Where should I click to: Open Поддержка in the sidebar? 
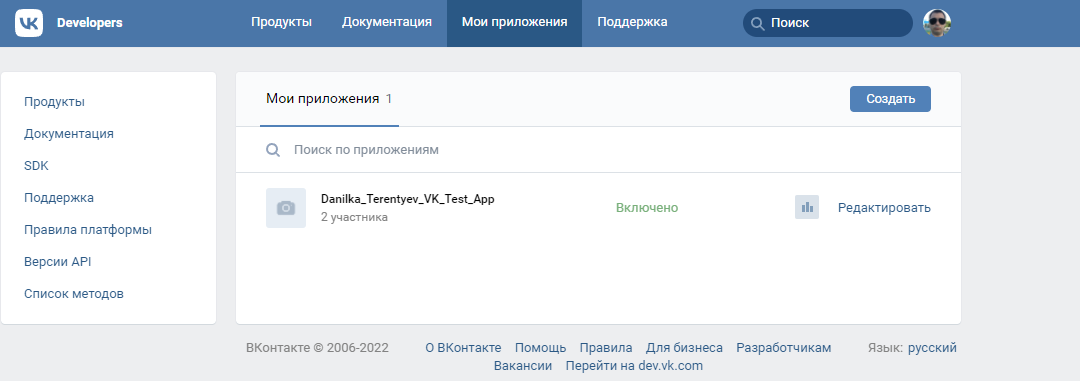point(59,198)
